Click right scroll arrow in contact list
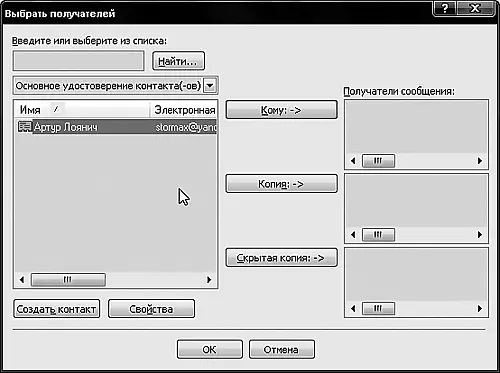500x373 pixels. tap(209, 280)
